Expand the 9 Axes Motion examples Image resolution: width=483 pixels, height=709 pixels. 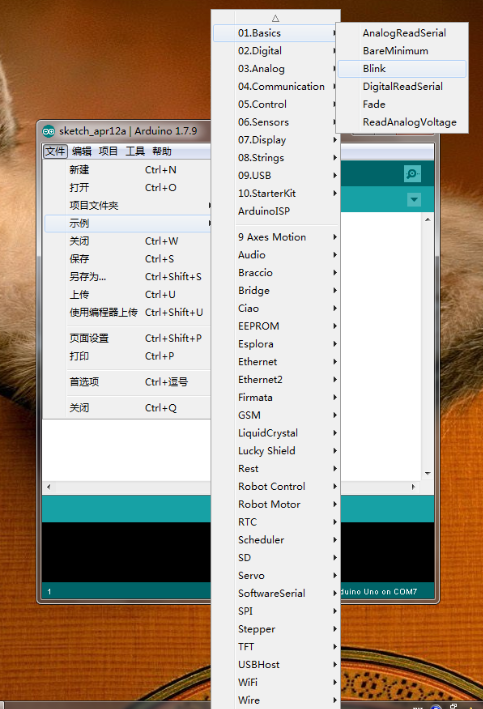click(x=275, y=237)
